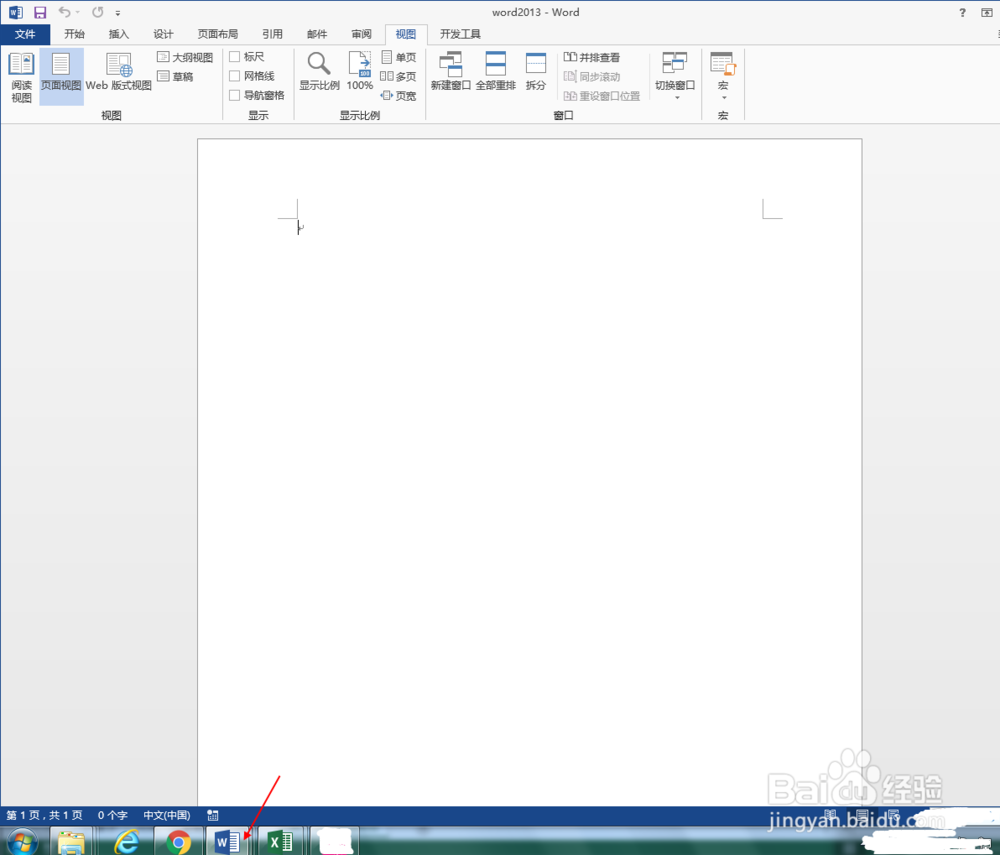
Task: Enable the 导航窗格 navigation pane checkbox
Action: tap(234, 95)
